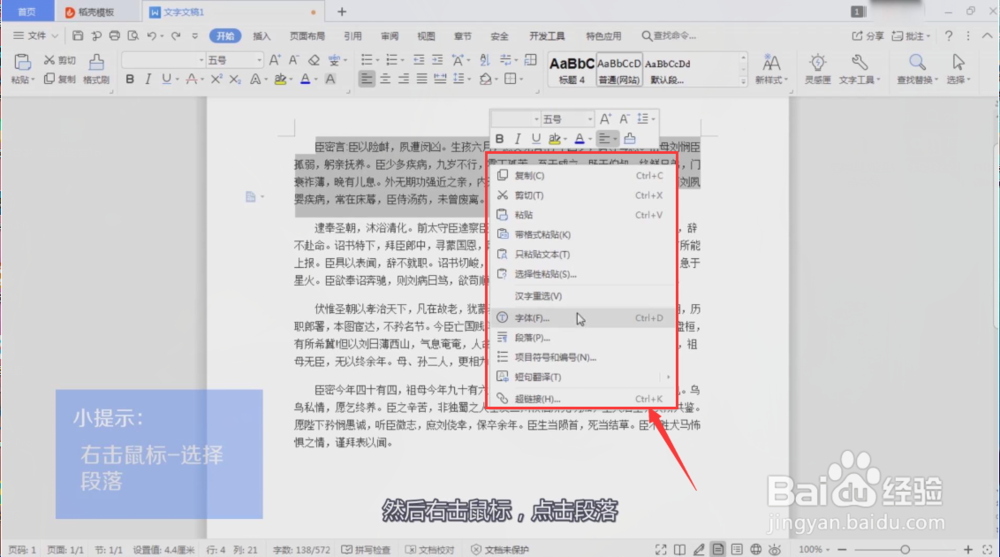The height and width of the screenshot is (557, 1000).
Task: Click the ribbon text highlight color button
Action: pyautogui.click(x=280, y=79)
